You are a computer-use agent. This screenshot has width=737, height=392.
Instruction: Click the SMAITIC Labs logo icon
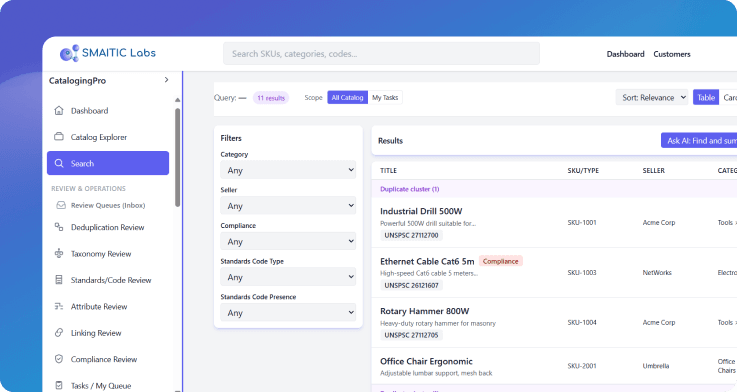point(69,53)
